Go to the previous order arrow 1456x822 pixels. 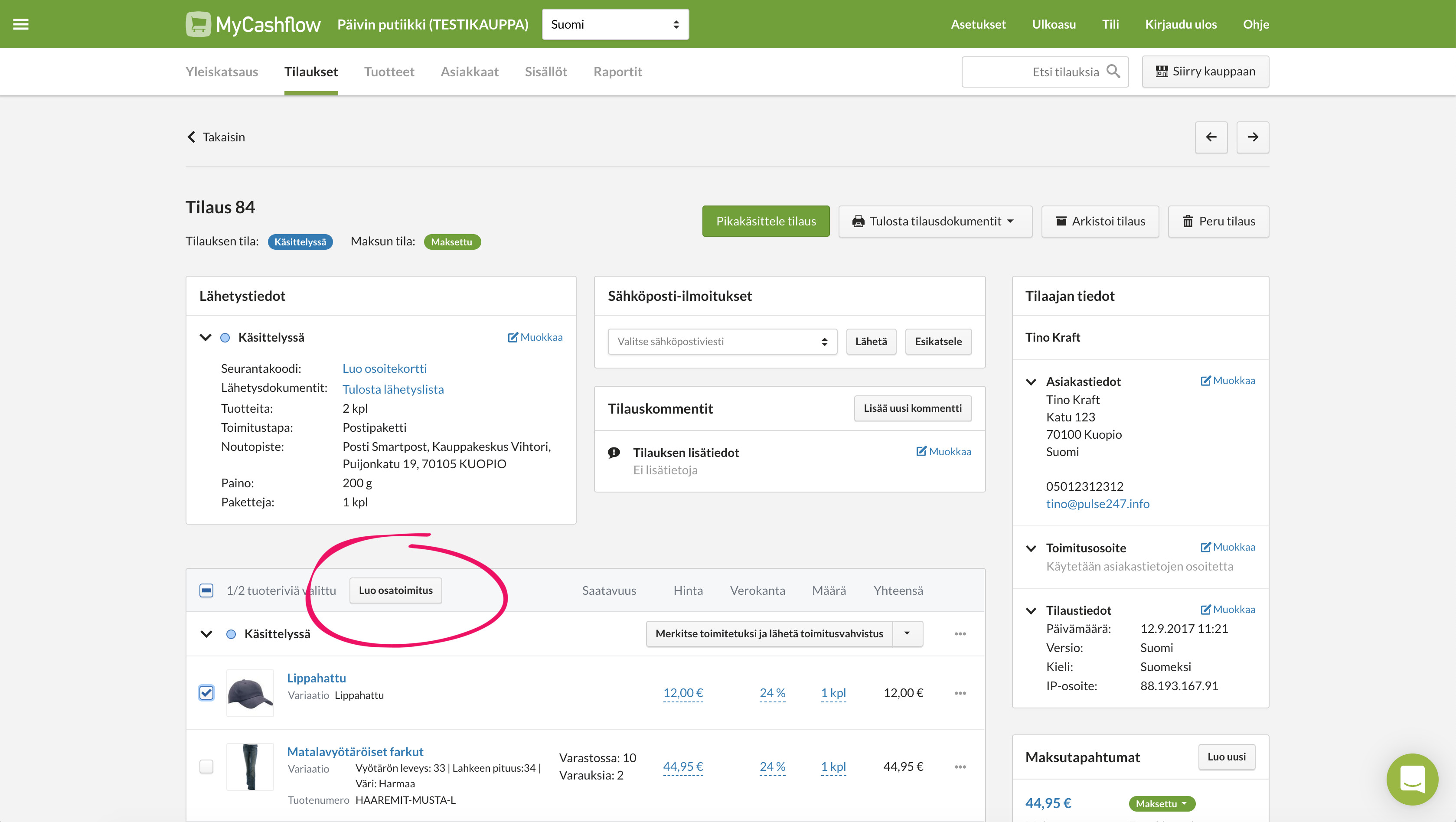click(x=1211, y=137)
